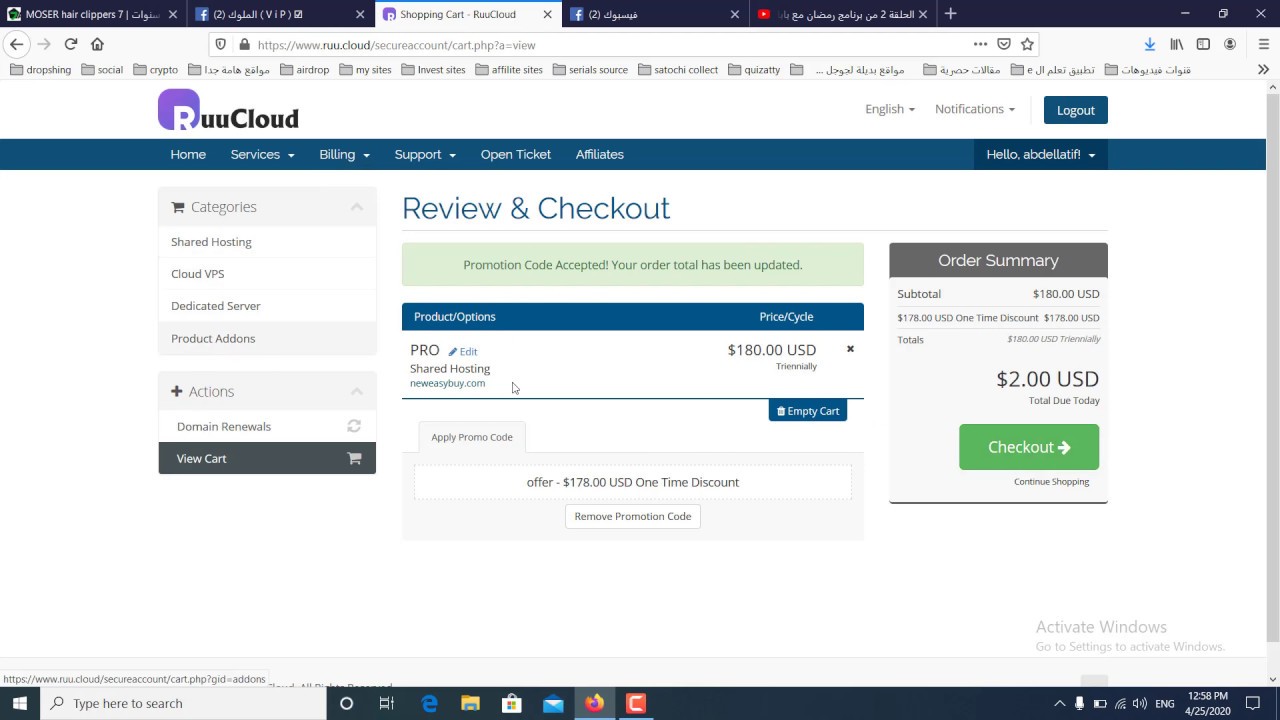1280x720 pixels.
Task: Open Task View on taskbar
Action: click(x=387, y=704)
